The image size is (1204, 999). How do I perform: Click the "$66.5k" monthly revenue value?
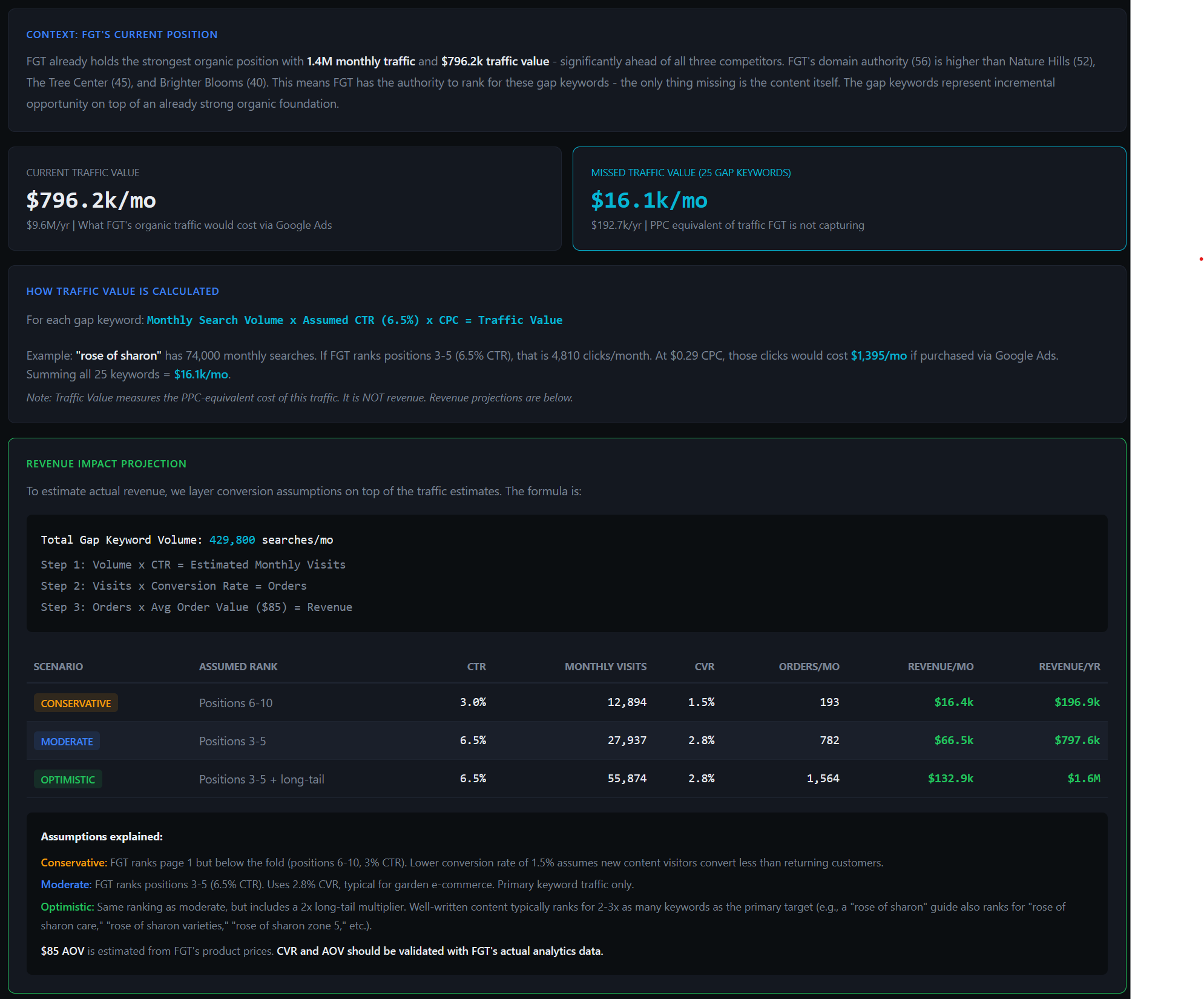(954, 740)
